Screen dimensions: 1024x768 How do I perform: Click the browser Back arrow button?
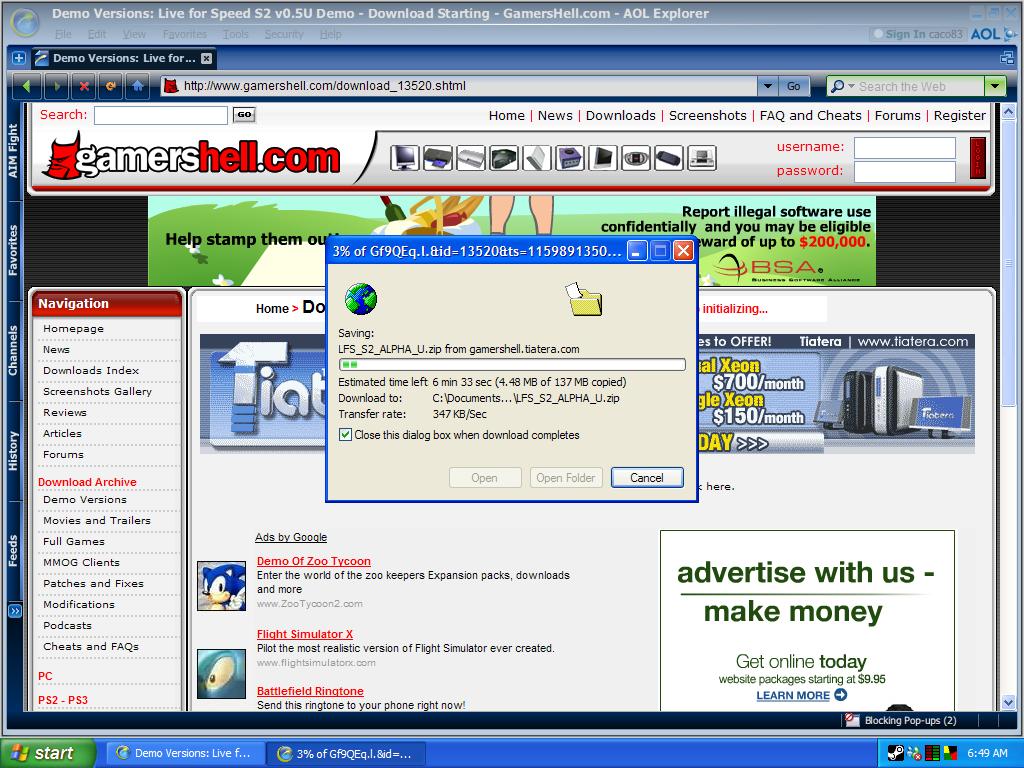27,86
